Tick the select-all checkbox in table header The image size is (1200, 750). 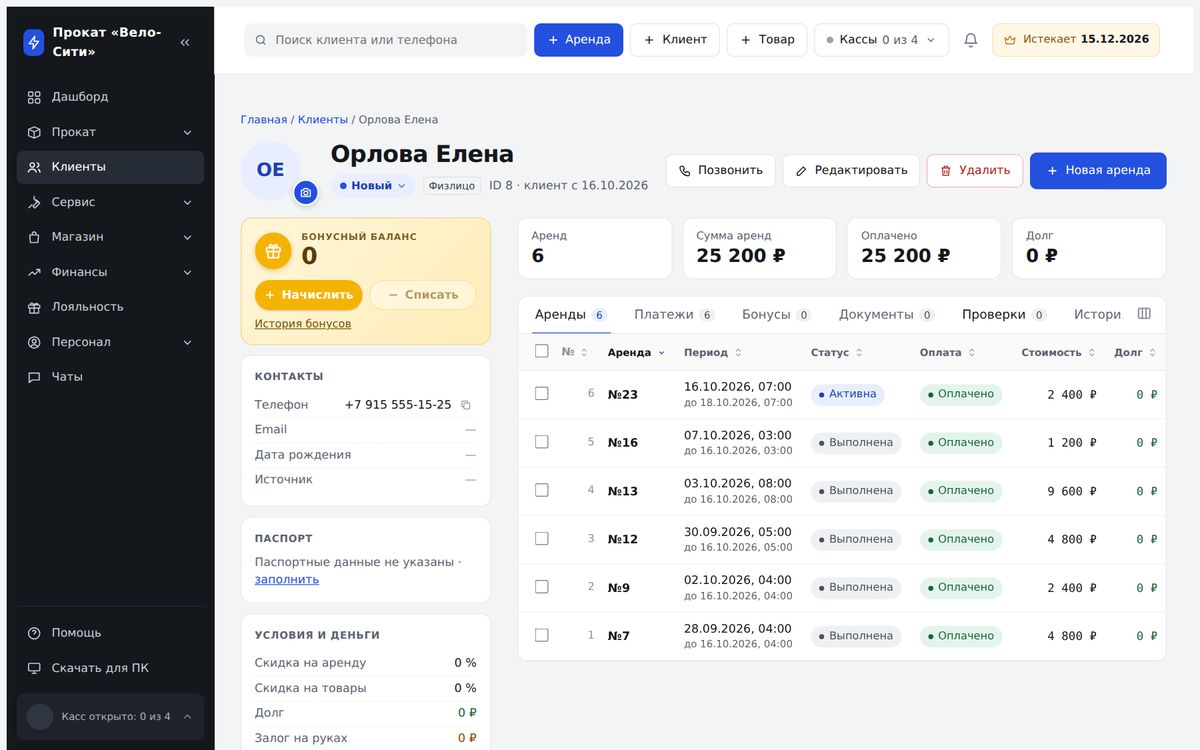pyautogui.click(x=542, y=351)
